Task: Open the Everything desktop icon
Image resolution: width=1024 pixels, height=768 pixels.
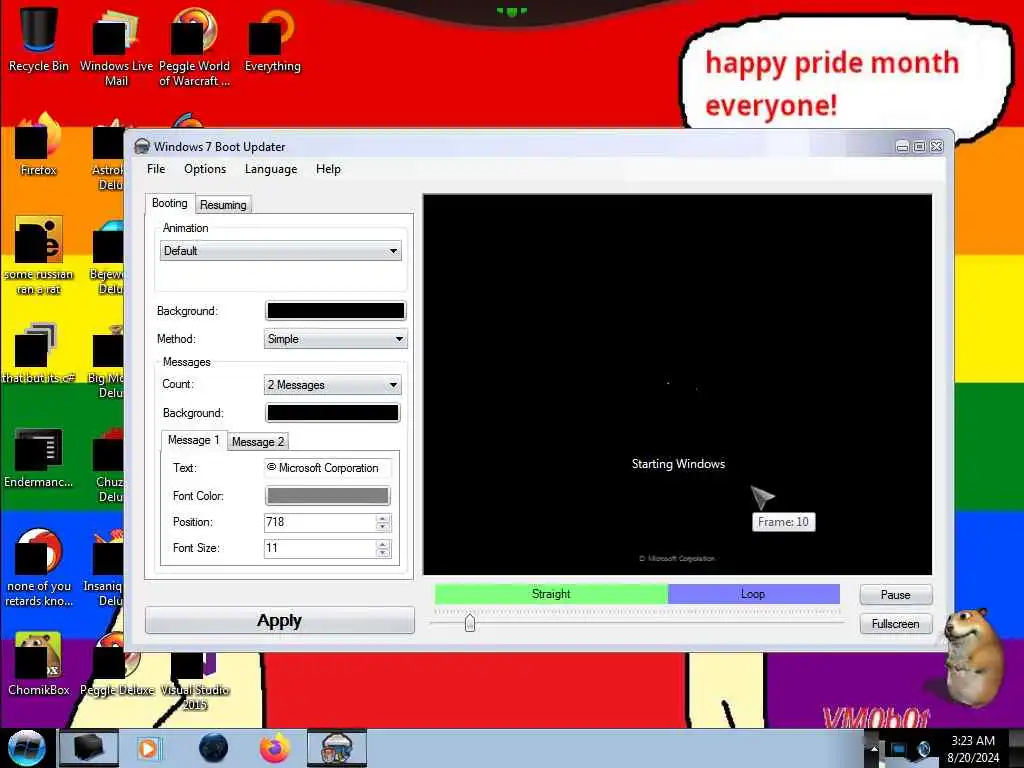Action: (x=272, y=39)
